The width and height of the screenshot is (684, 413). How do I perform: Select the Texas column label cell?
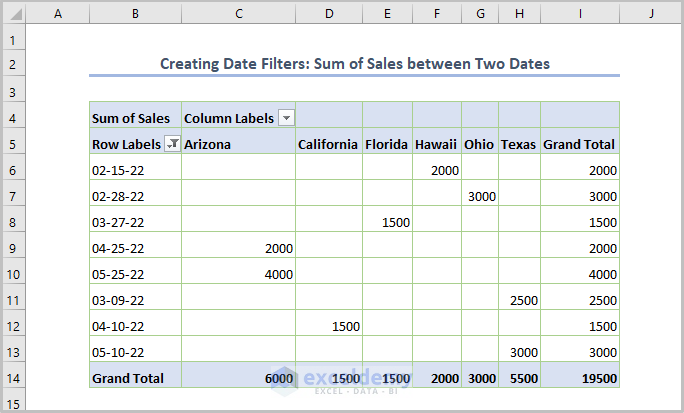[519, 144]
